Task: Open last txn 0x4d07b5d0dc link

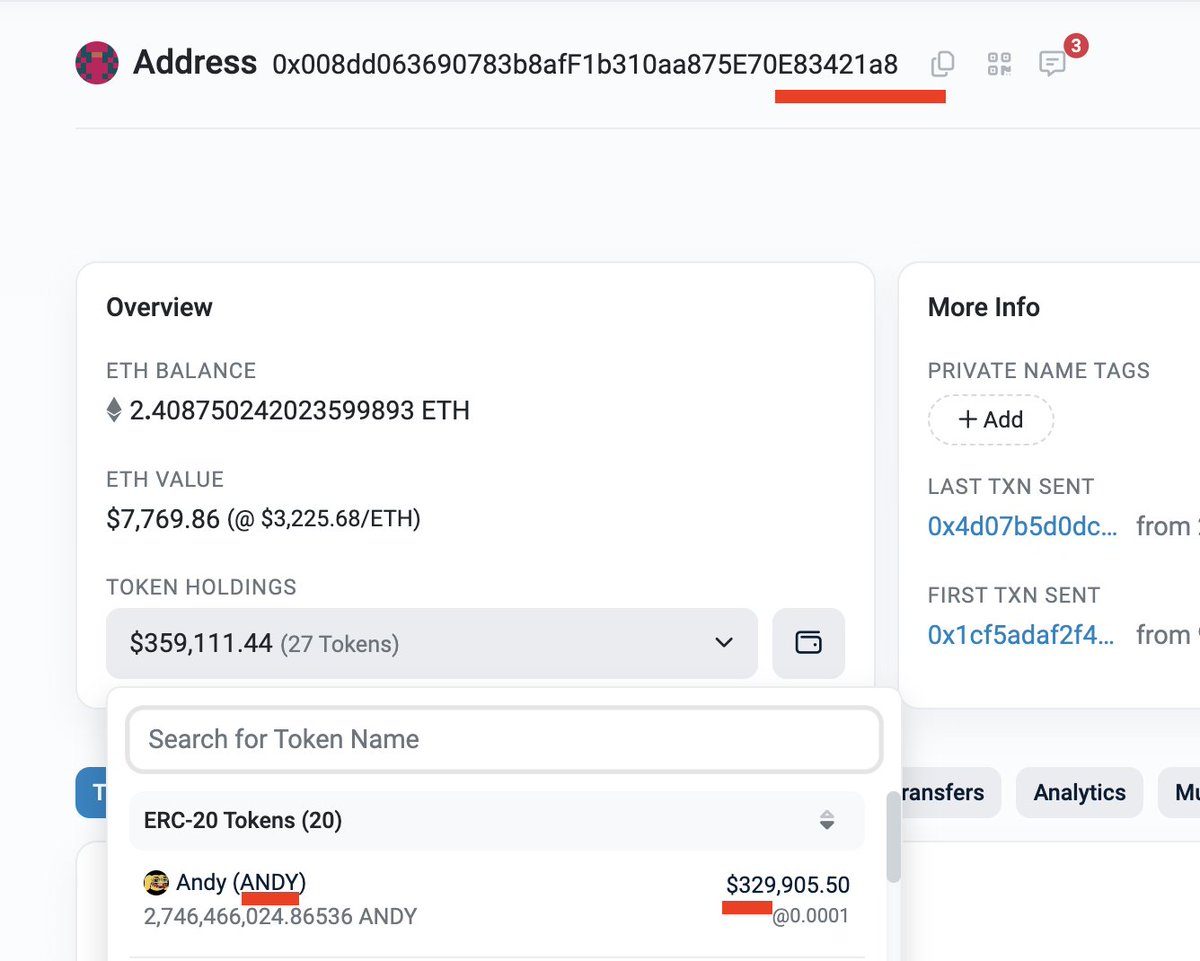Action: 1022,526
